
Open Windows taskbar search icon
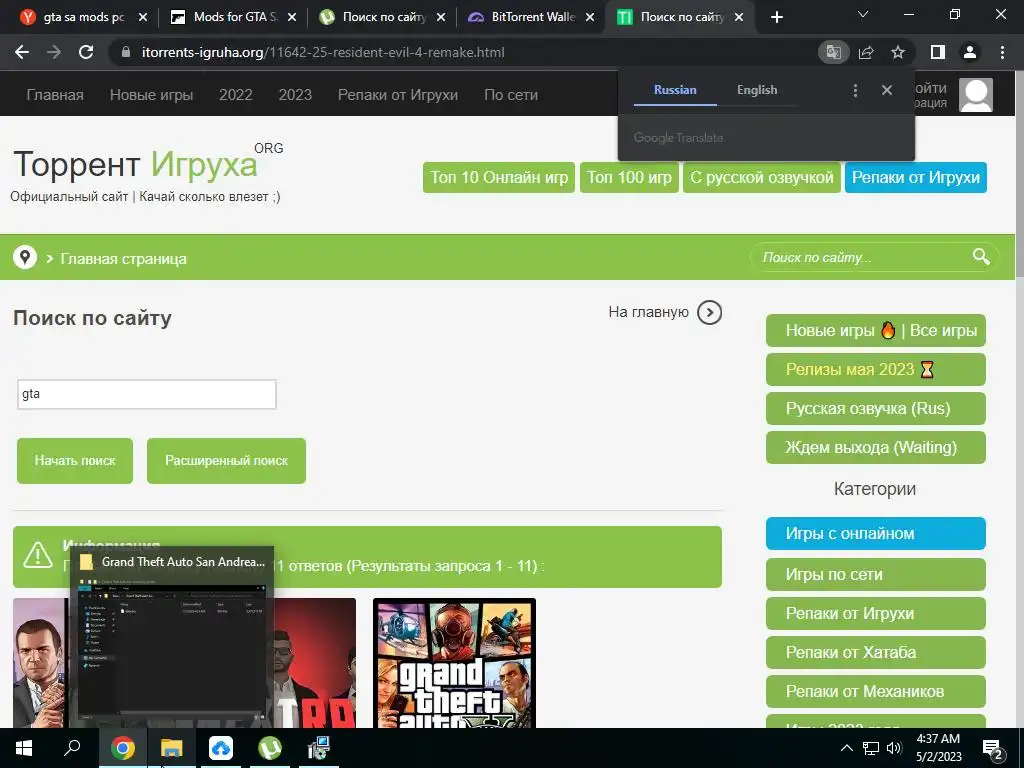72,748
